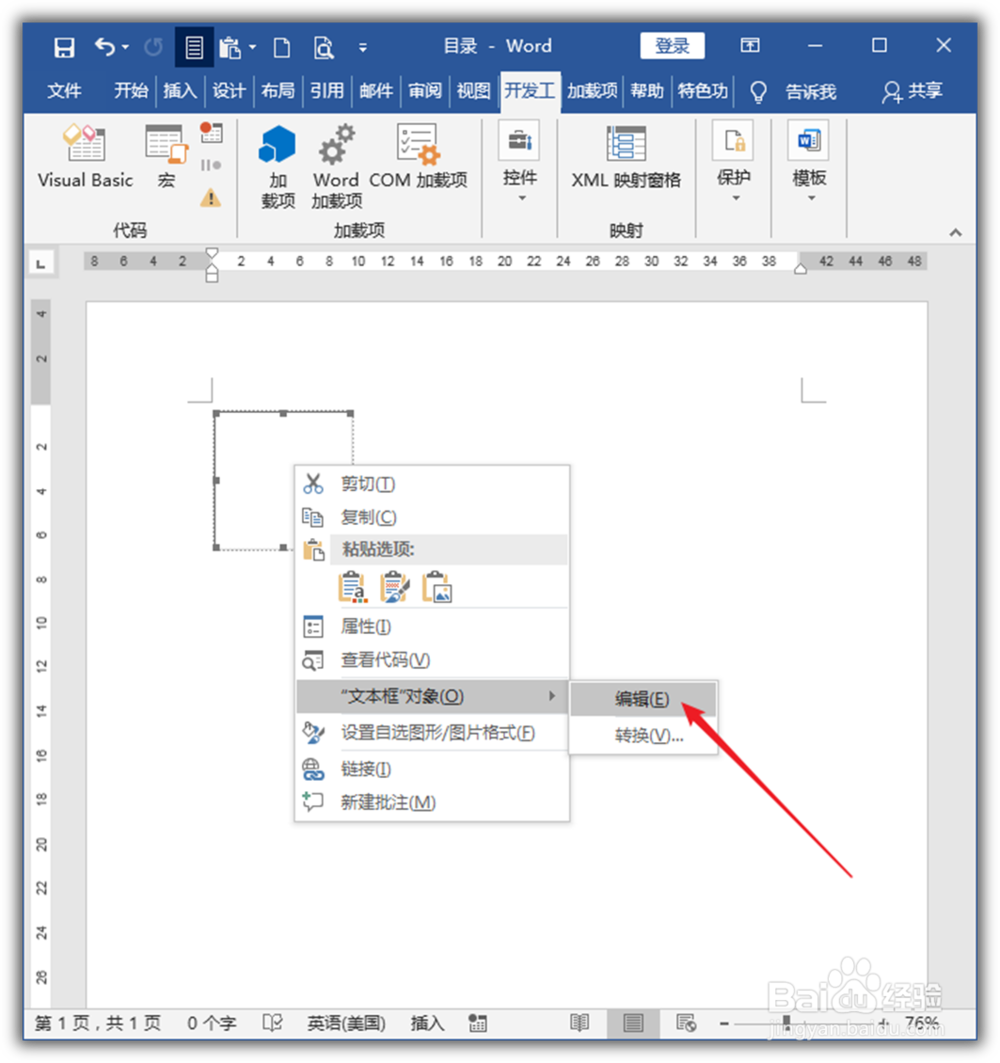
Task: Choose 剪切(T) from context menu
Action: [x=433, y=483]
